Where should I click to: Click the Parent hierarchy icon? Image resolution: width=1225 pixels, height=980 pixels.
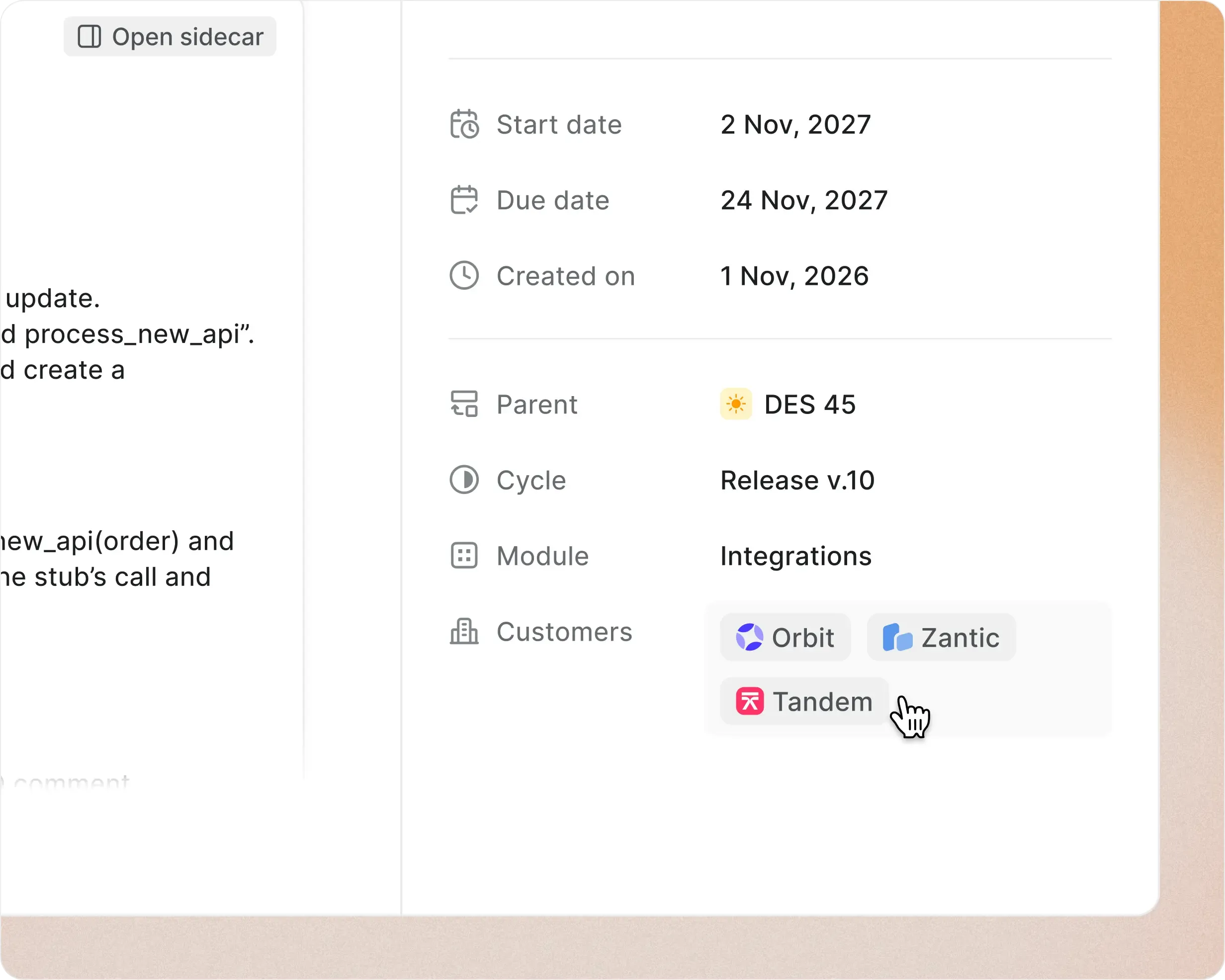464,405
